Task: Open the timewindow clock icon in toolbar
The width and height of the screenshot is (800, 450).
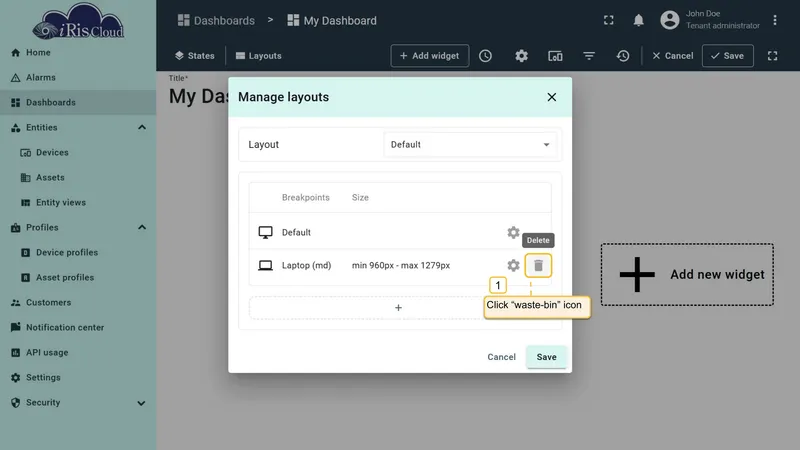Action: 485,56
